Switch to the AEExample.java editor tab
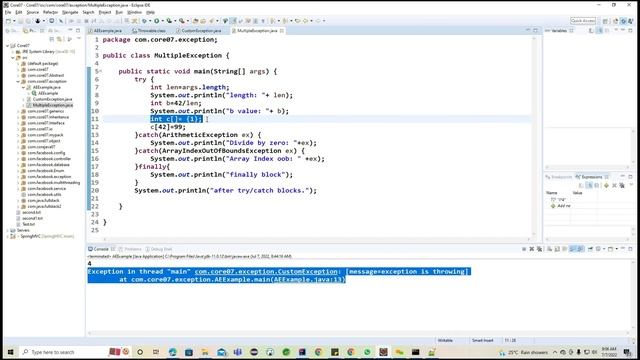This screenshot has width=640, height=360. click(x=105, y=31)
